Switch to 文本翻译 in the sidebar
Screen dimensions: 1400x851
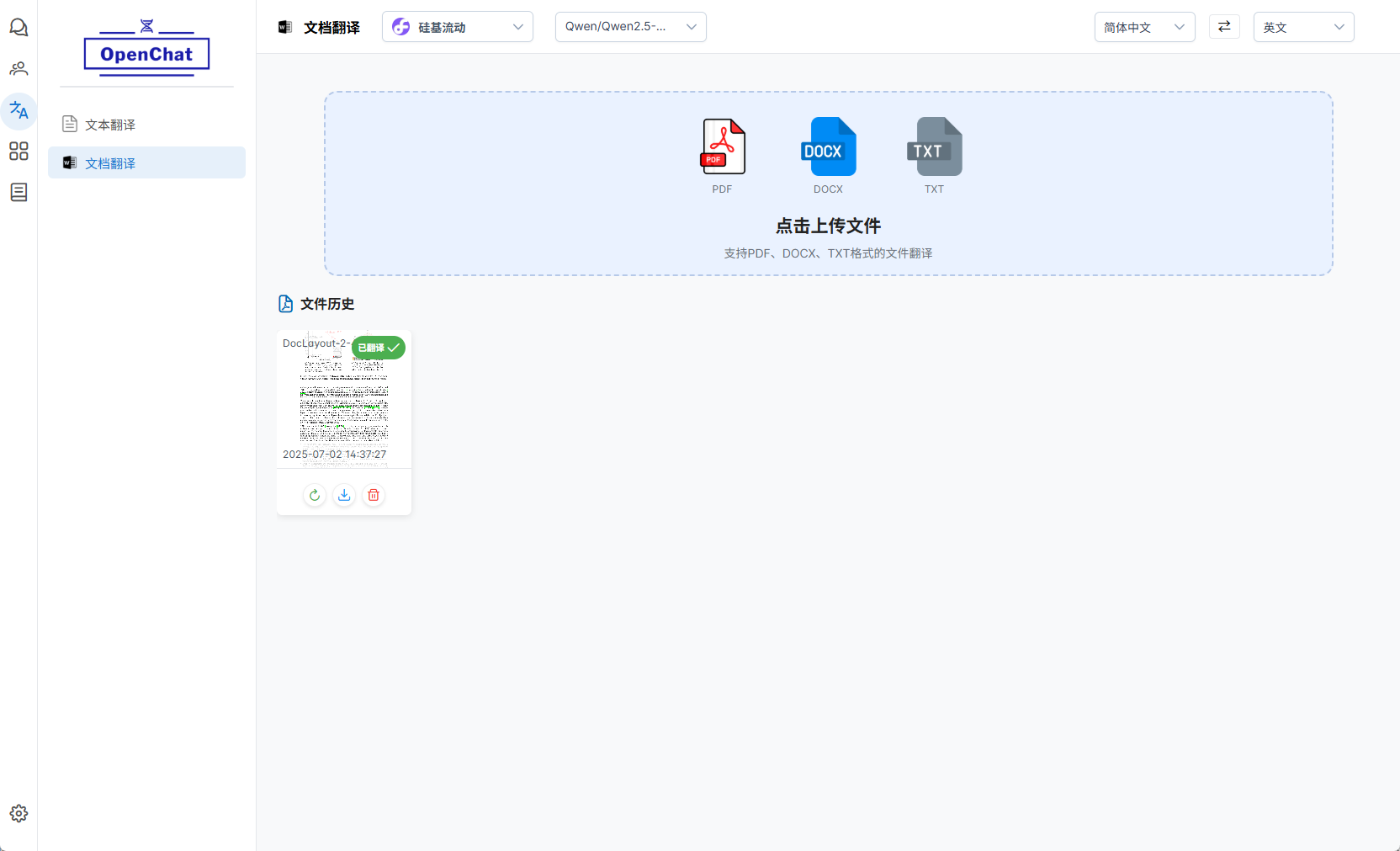pyautogui.click(x=109, y=124)
